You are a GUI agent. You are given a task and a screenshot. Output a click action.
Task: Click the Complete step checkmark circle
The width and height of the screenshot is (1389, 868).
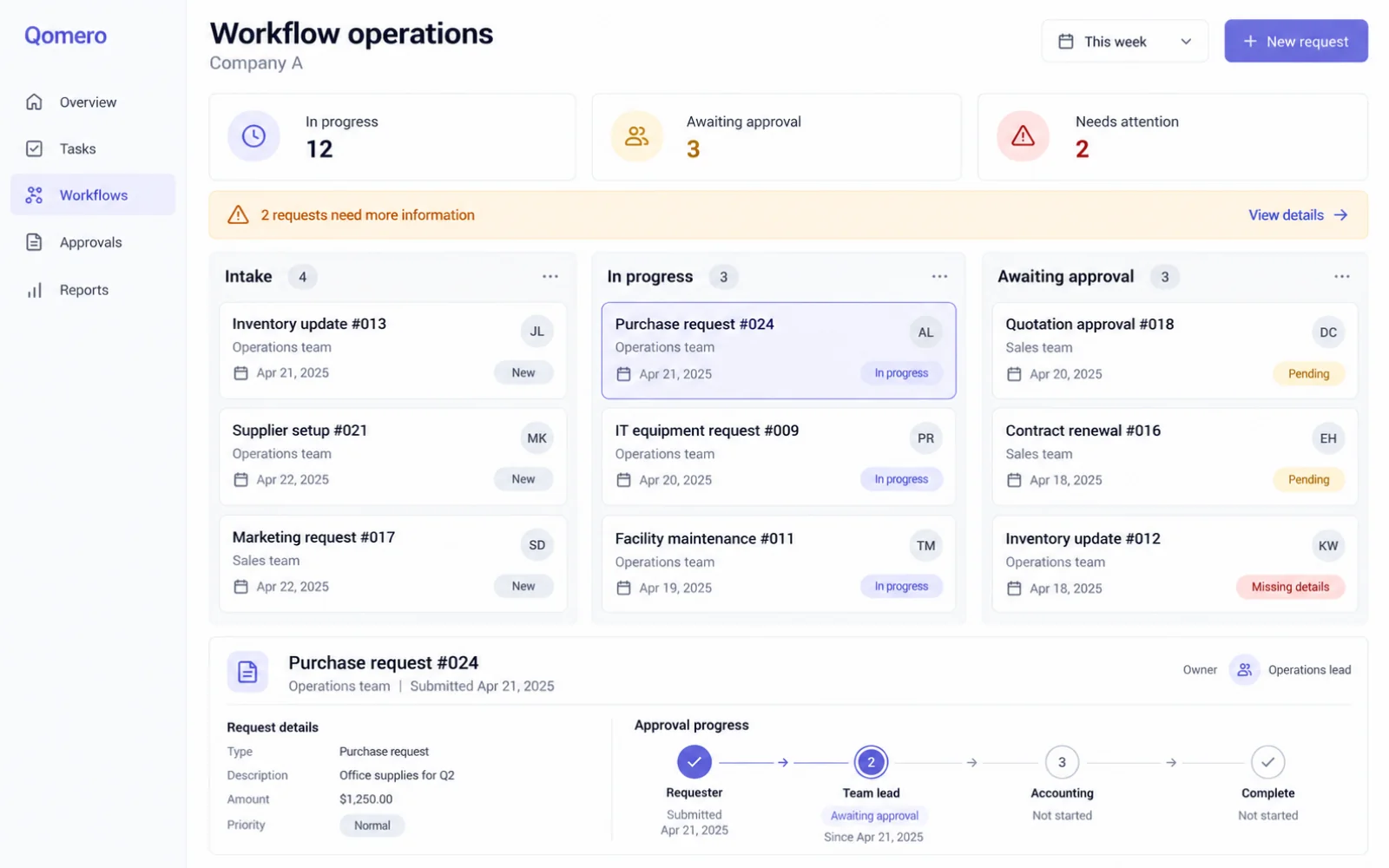tap(1268, 762)
